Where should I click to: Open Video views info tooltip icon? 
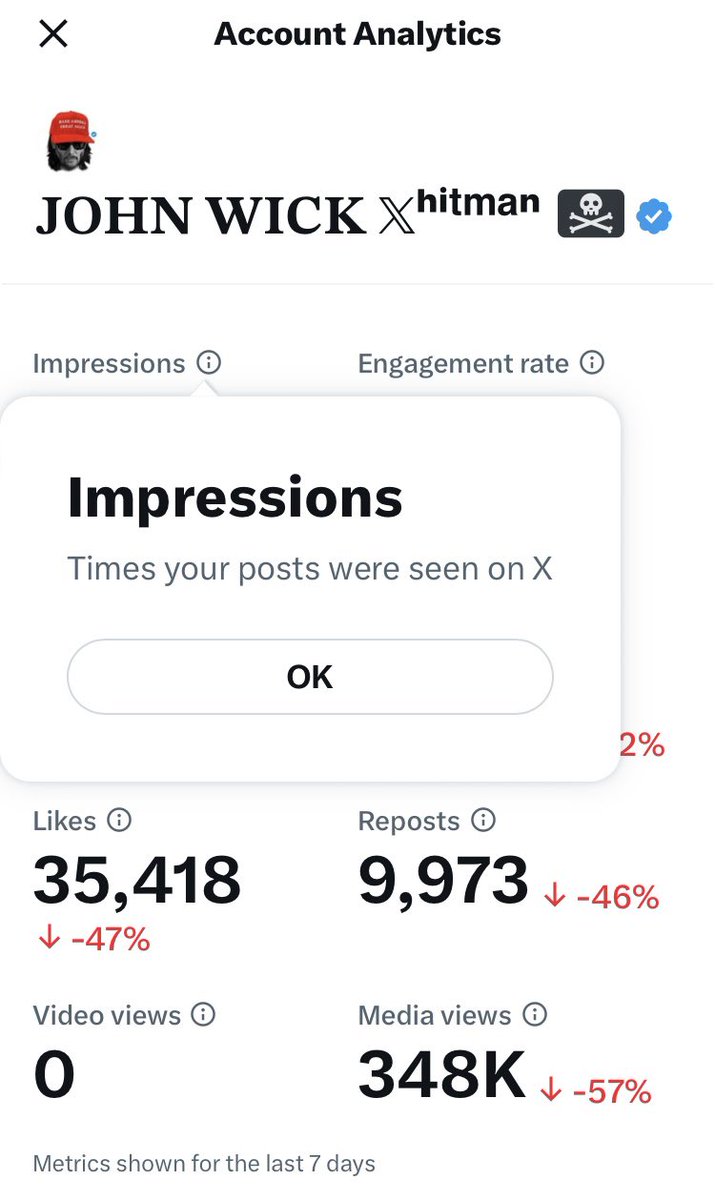203,1015
